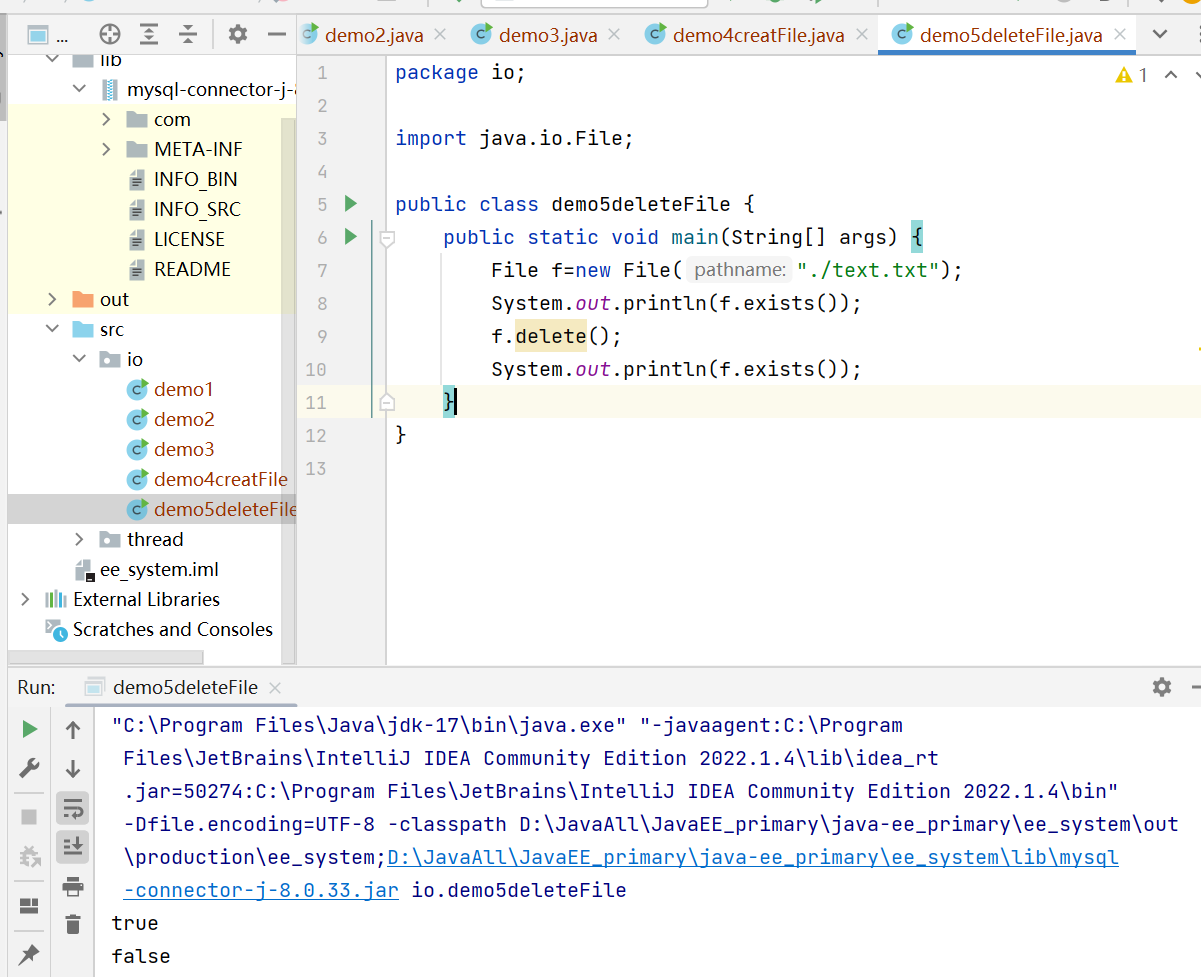The height and width of the screenshot is (977, 1201).
Task: Click the stop process button
Action: (29, 817)
